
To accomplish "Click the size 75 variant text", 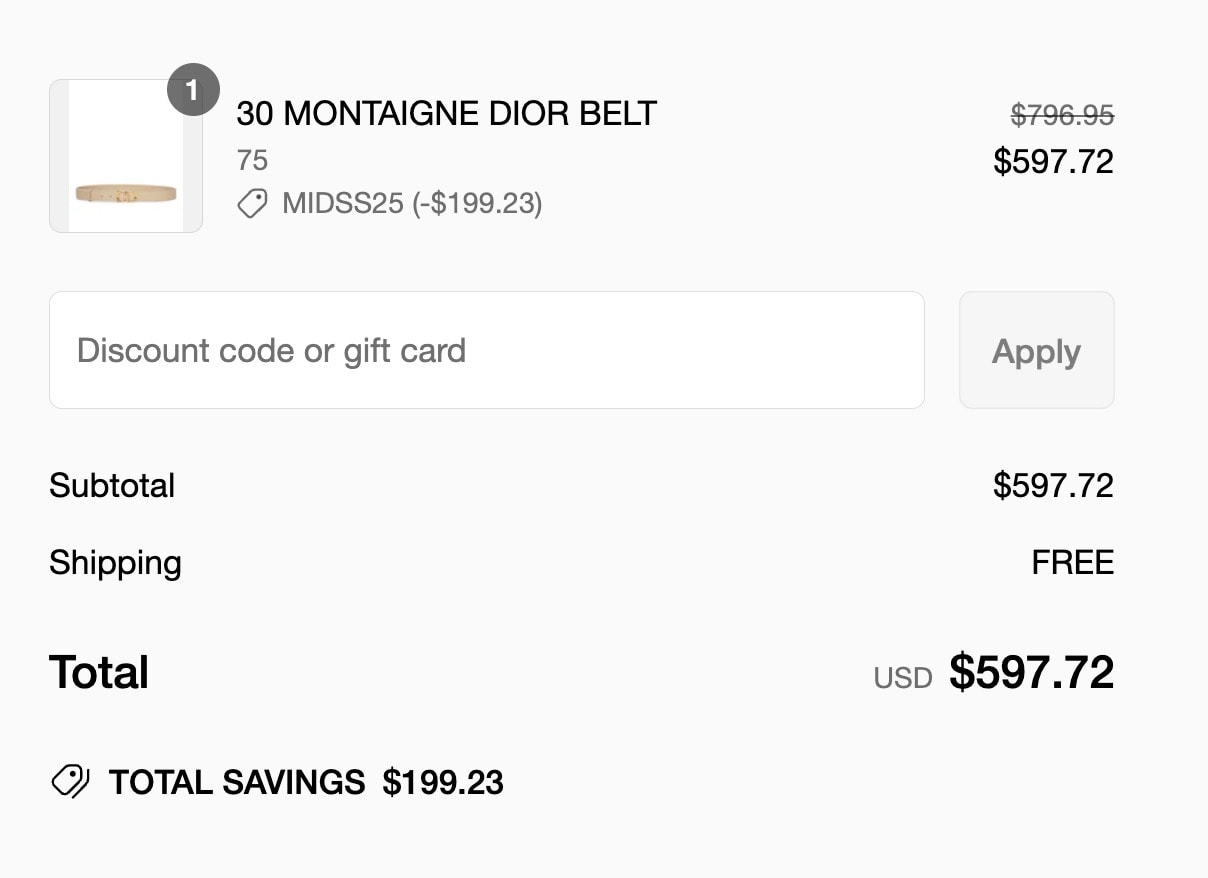I will click(252, 160).
